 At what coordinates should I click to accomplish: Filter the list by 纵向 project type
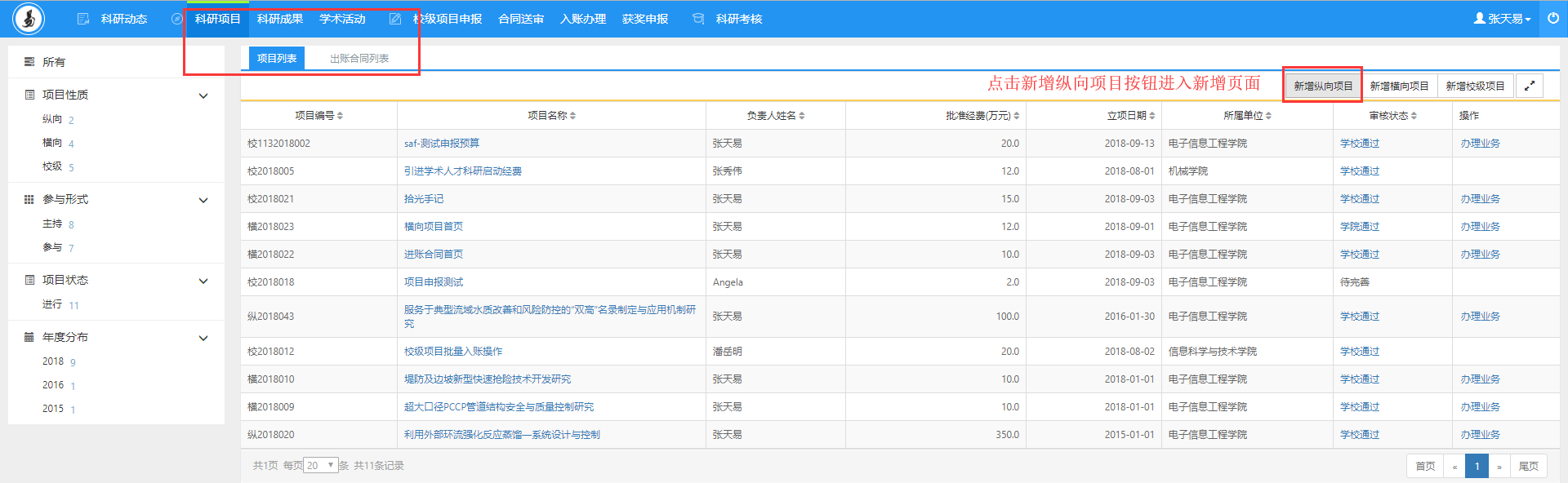click(52, 119)
